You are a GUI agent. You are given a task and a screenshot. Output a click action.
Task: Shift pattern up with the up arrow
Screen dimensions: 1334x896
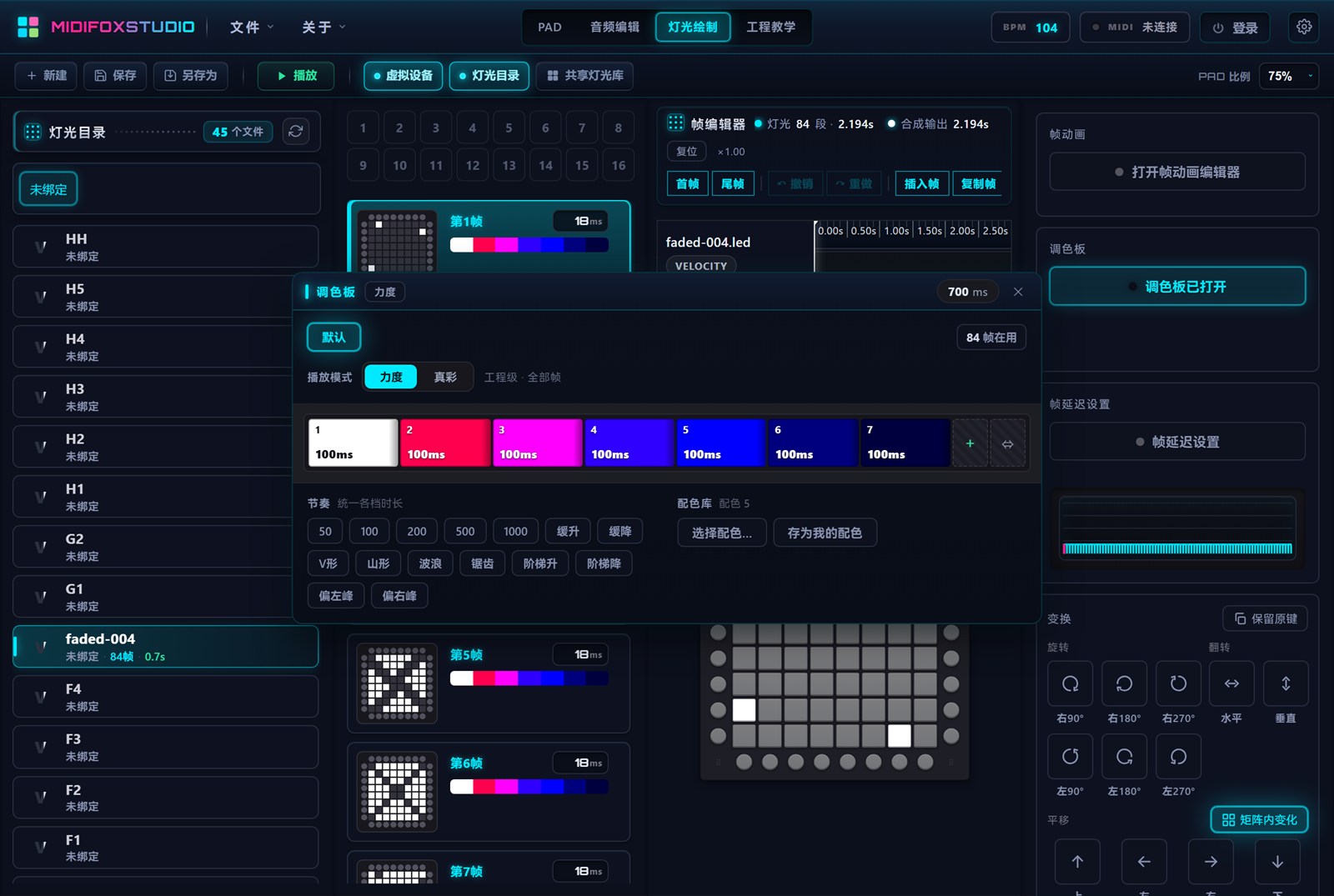1077,862
